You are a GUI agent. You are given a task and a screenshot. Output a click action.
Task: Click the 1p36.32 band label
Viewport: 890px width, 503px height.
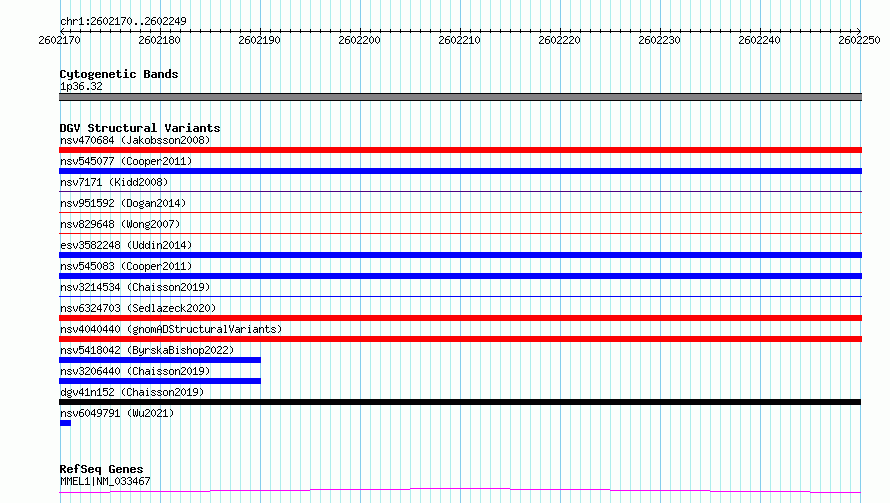click(81, 86)
